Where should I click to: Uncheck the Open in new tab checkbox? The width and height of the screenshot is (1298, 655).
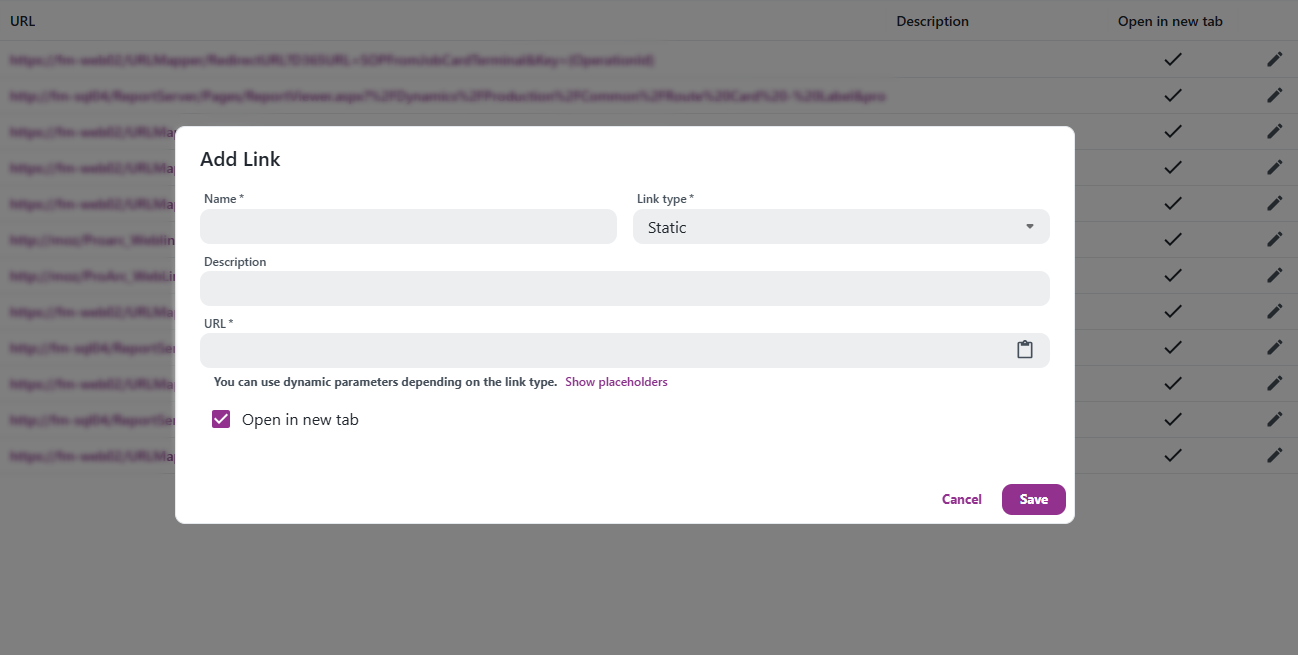[221, 419]
